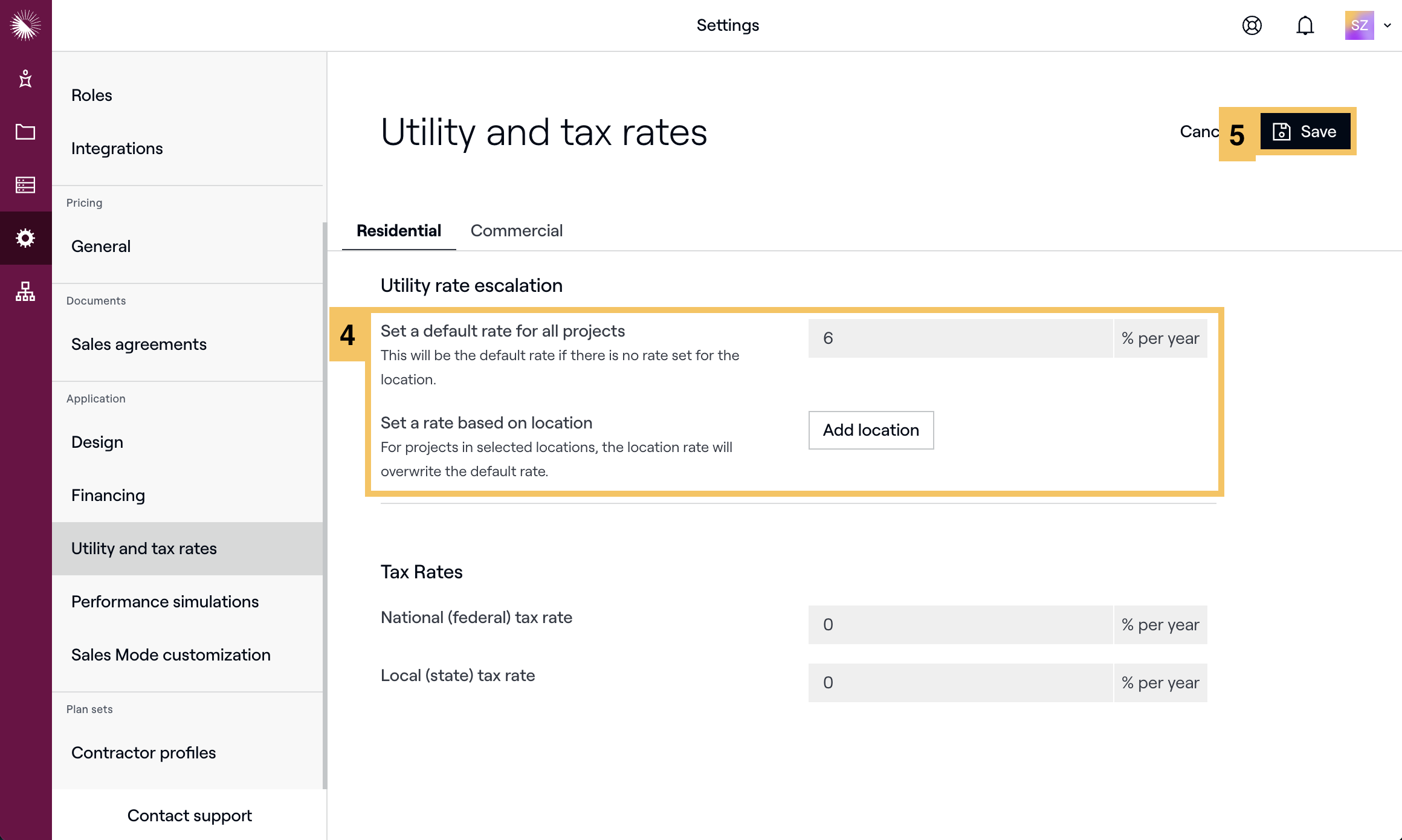
Task: Click the Save button
Action: (1305, 132)
